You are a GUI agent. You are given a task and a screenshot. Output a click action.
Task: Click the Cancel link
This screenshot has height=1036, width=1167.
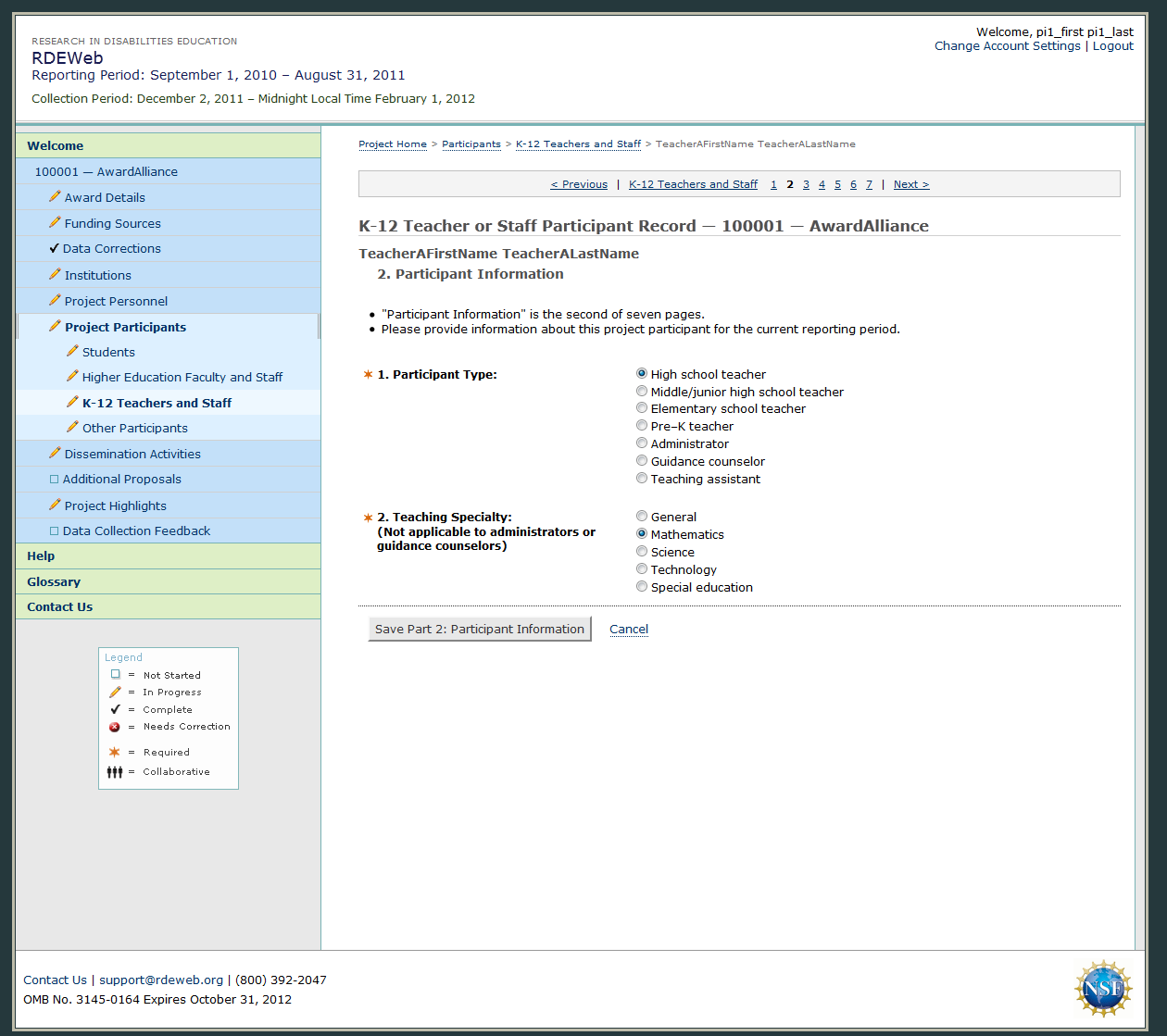(628, 629)
